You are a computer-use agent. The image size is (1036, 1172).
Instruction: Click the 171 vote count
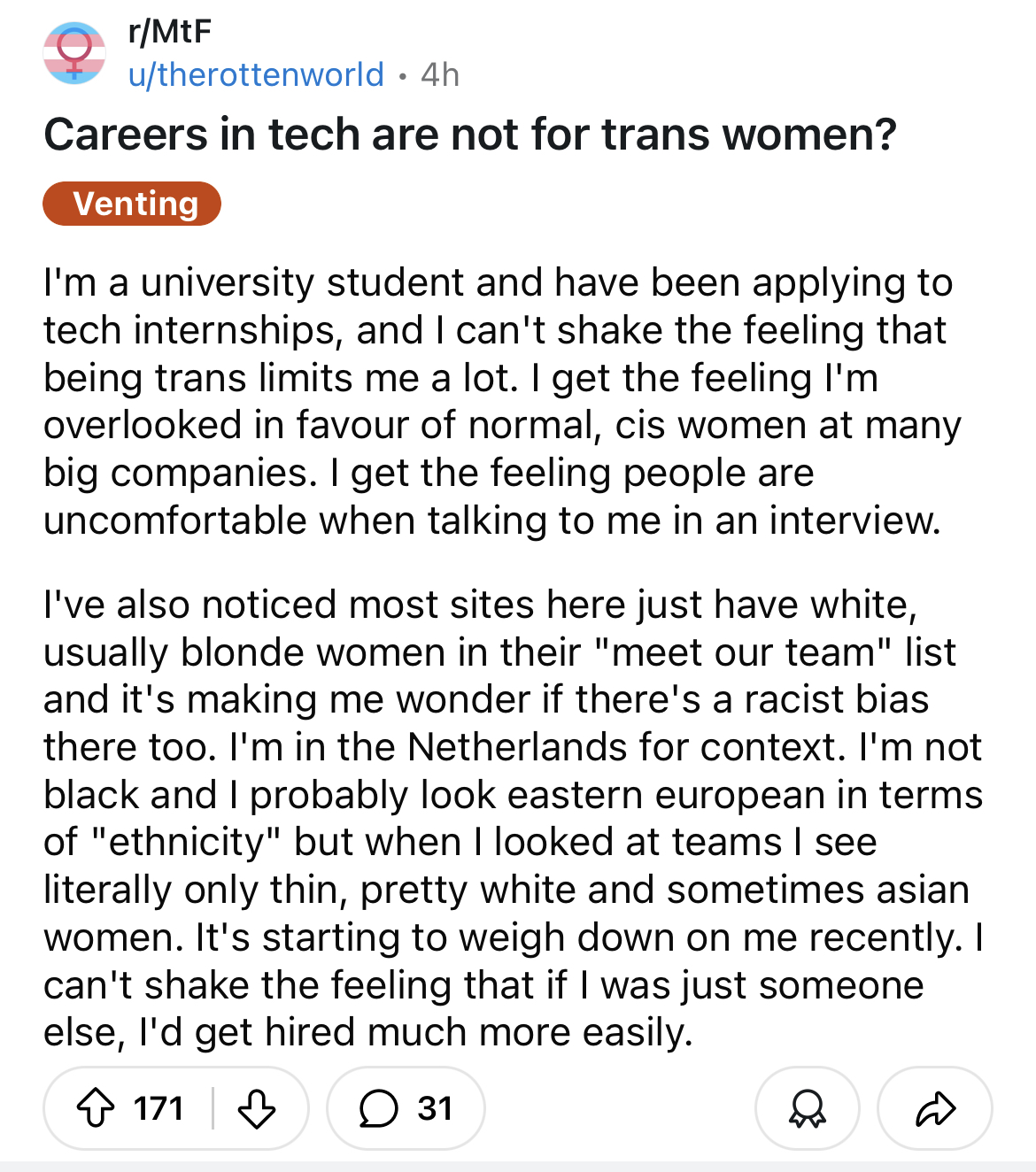coord(158,1108)
